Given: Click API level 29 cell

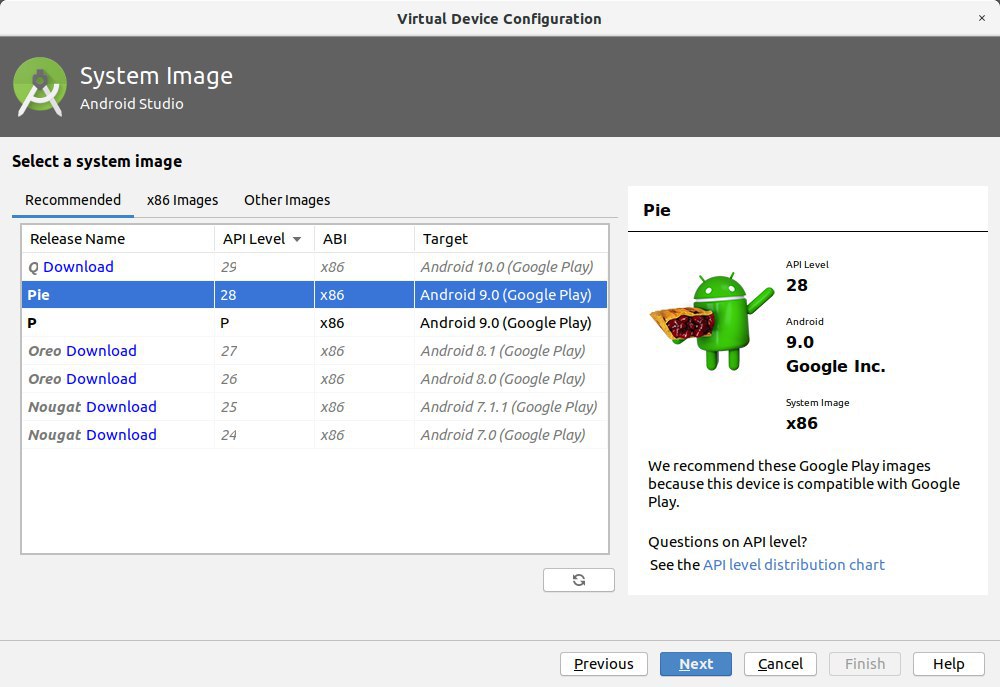Looking at the screenshot, I should pyautogui.click(x=264, y=267).
